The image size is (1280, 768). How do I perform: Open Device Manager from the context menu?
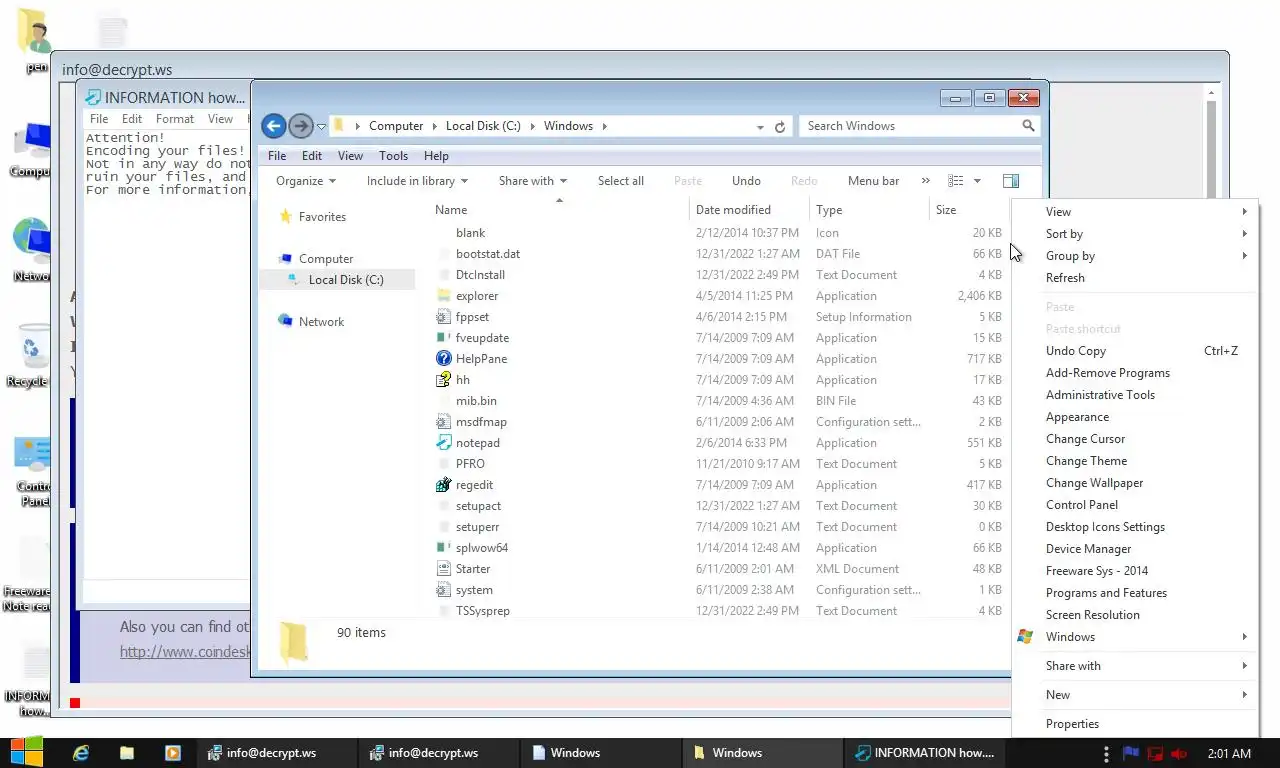click(x=1135, y=549)
